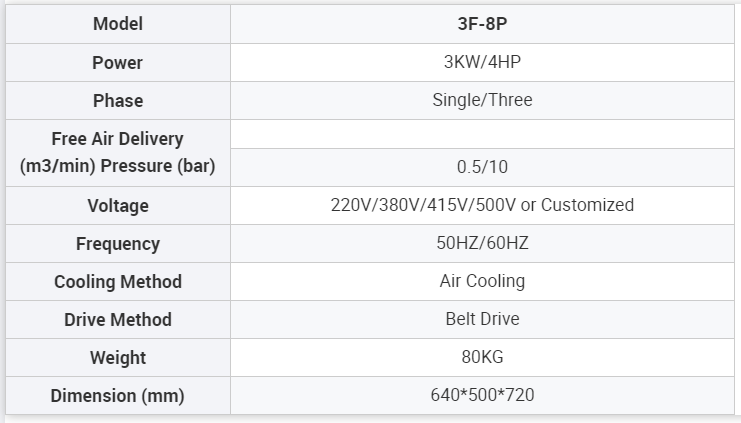Click the Voltage row label
Viewport: 741px width, 423px height.
[118, 206]
